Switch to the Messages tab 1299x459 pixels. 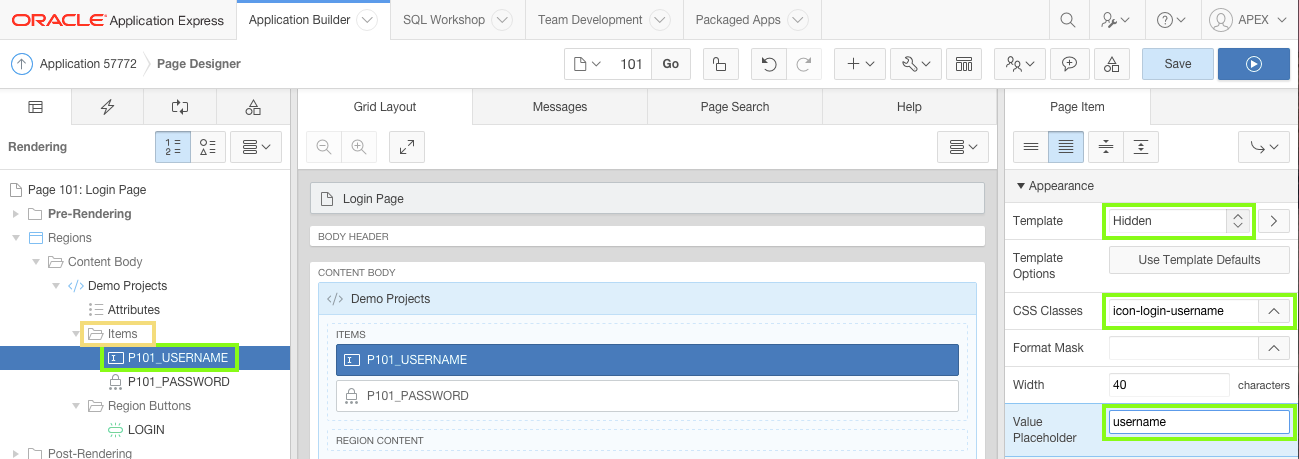[x=560, y=107]
